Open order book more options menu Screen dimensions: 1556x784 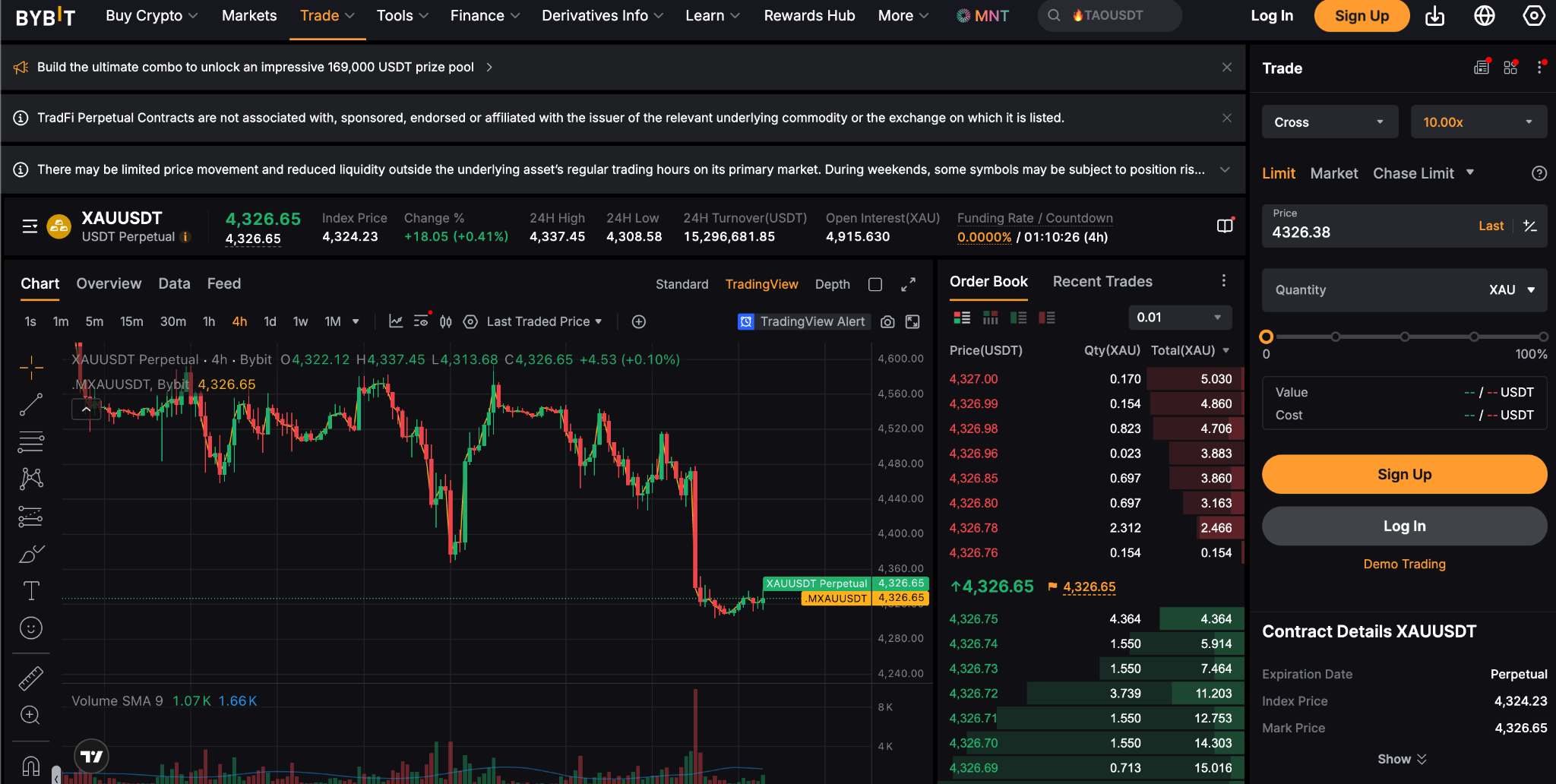[1223, 281]
